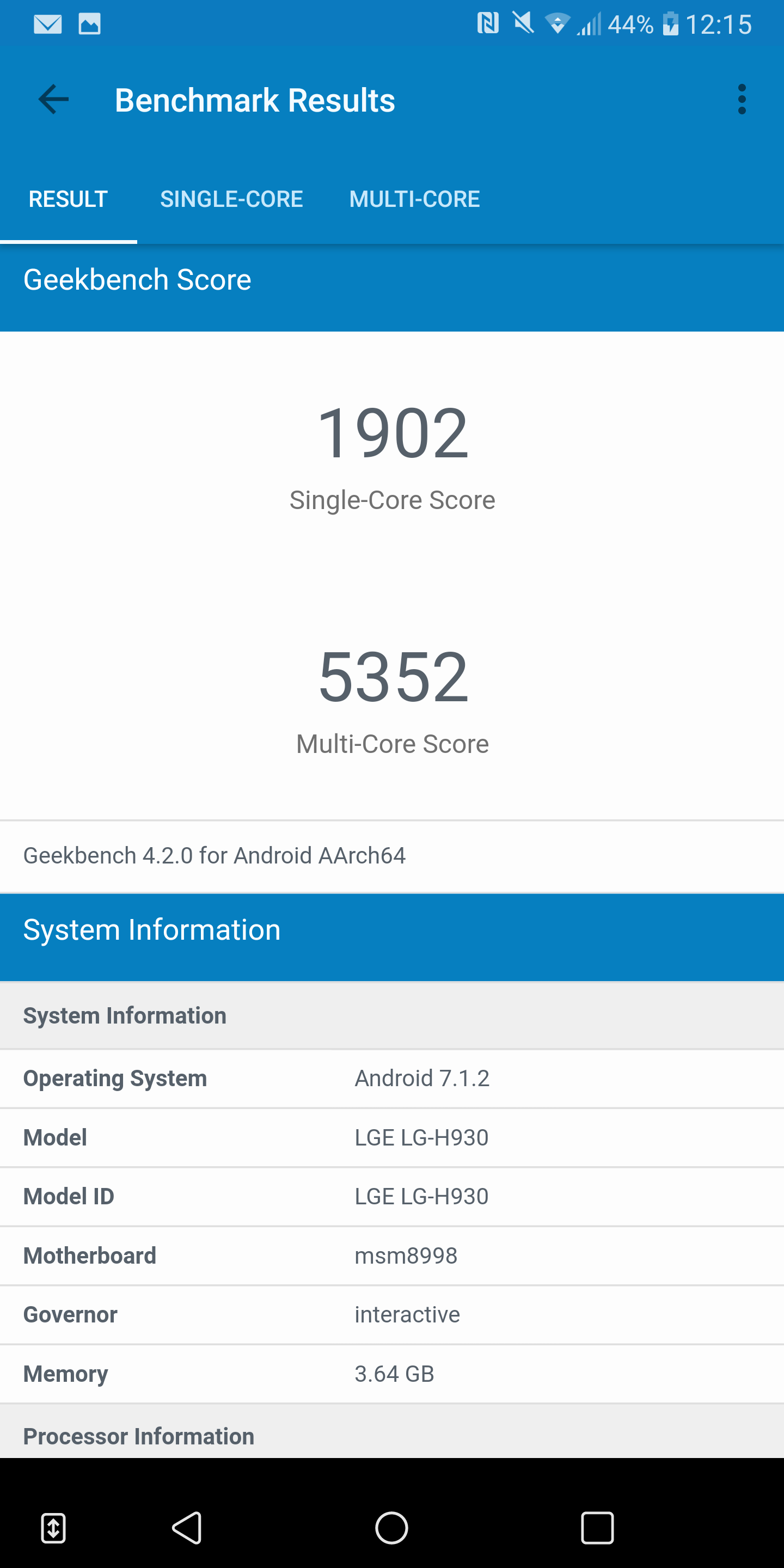Tap the mail notification icon
This screenshot has height=1568, width=784.
click(x=47, y=24)
